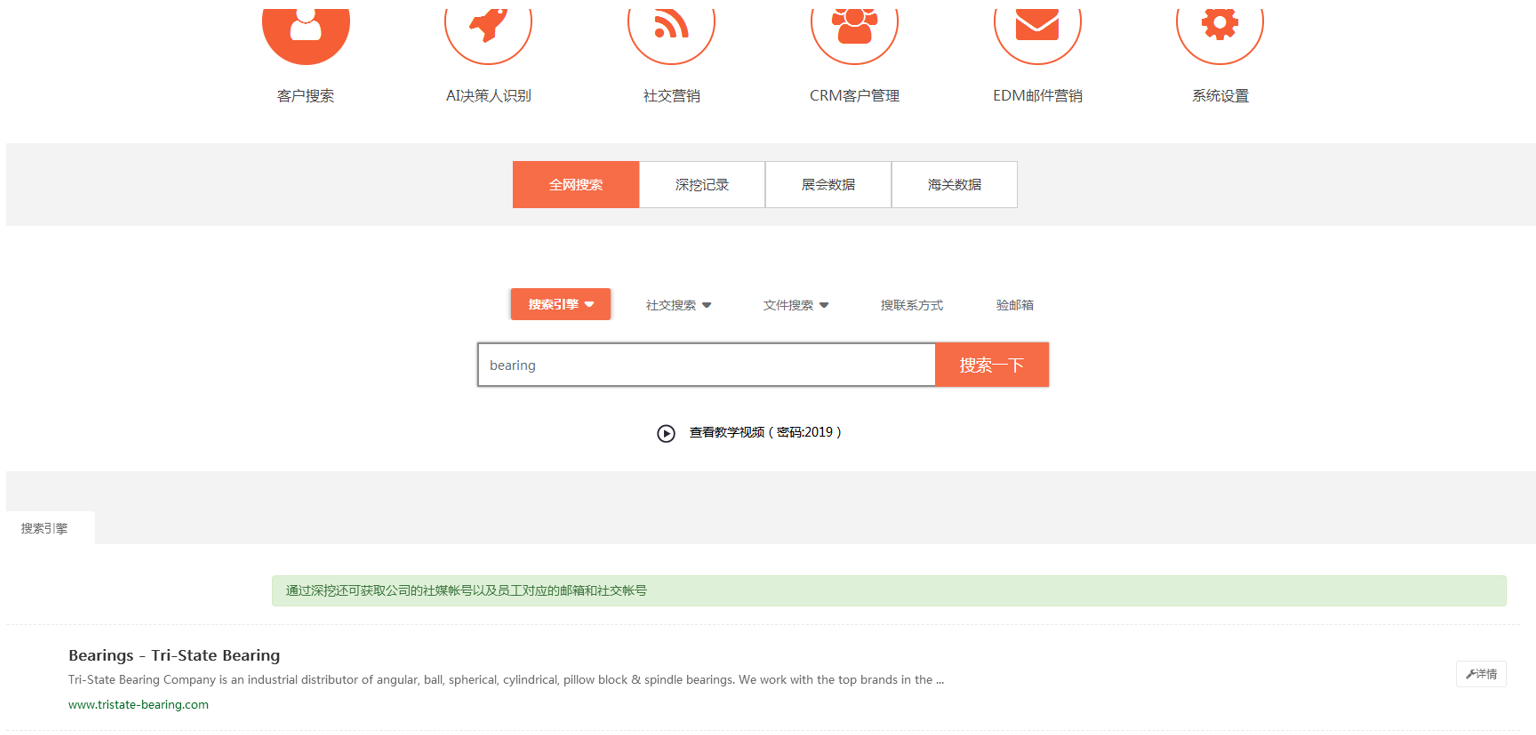Click the AI决策人识别 rocket icon
The height and width of the screenshot is (735, 1536).
click(x=488, y=27)
